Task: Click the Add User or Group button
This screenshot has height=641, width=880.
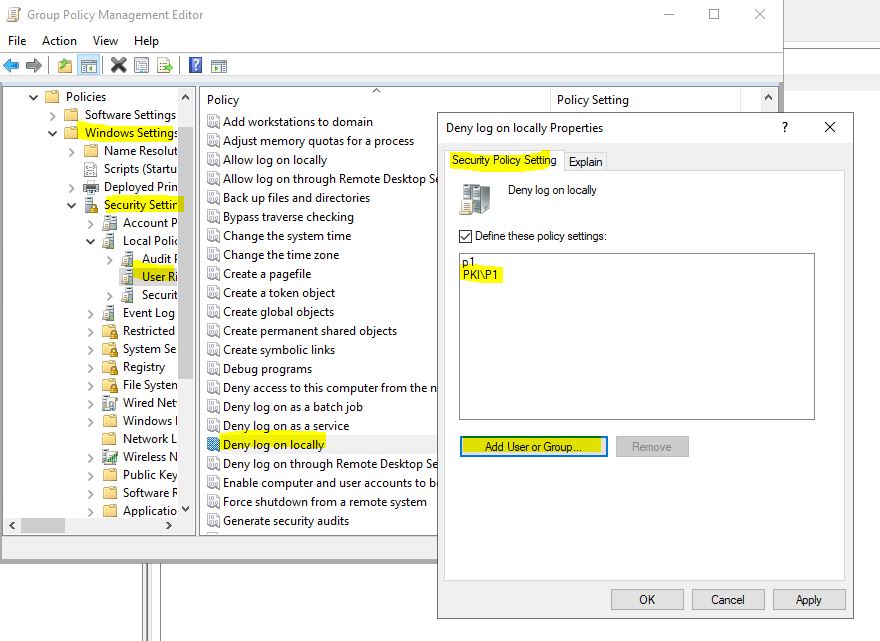Action: coord(533,447)
